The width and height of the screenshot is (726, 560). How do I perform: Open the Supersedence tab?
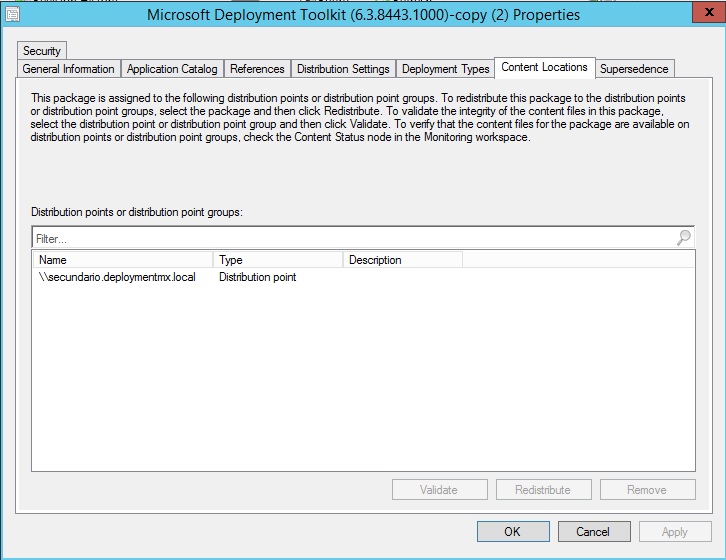coord(635,69)
